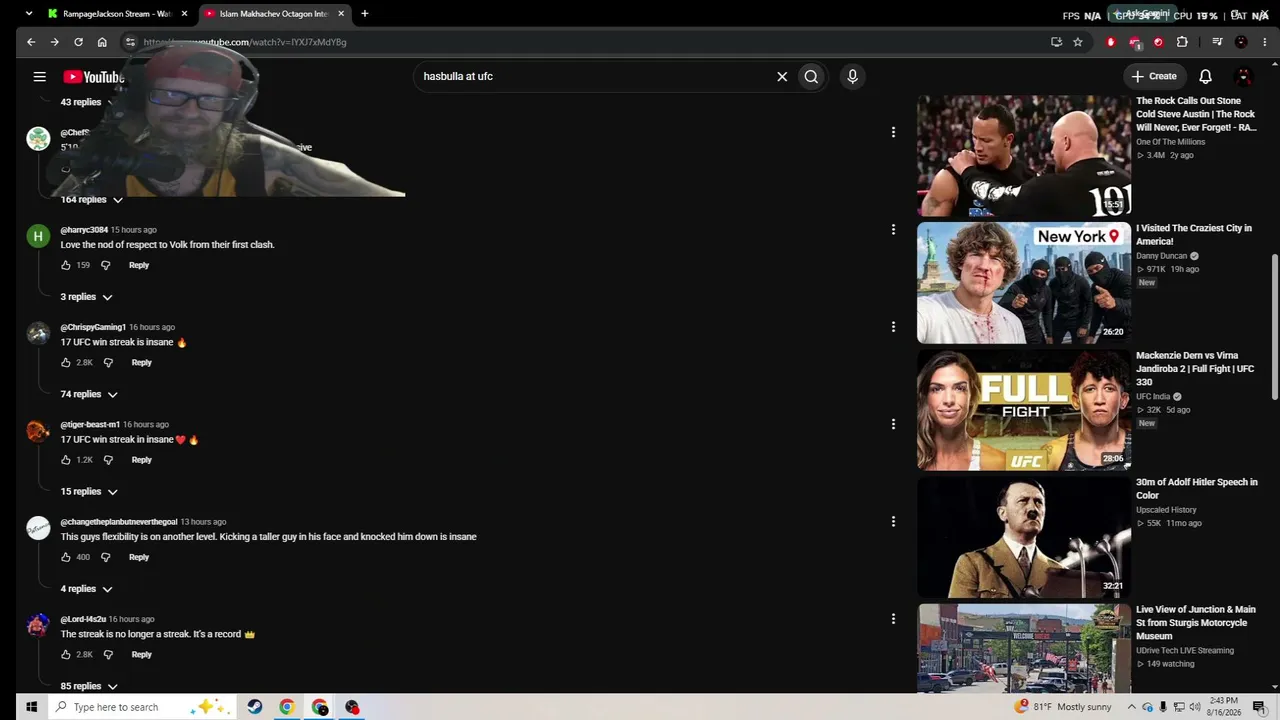Viewport: 1280px width, 720px height.
Task: Open options menu for @tiger-beast-m1's comment
Action: tap(893, 424)
